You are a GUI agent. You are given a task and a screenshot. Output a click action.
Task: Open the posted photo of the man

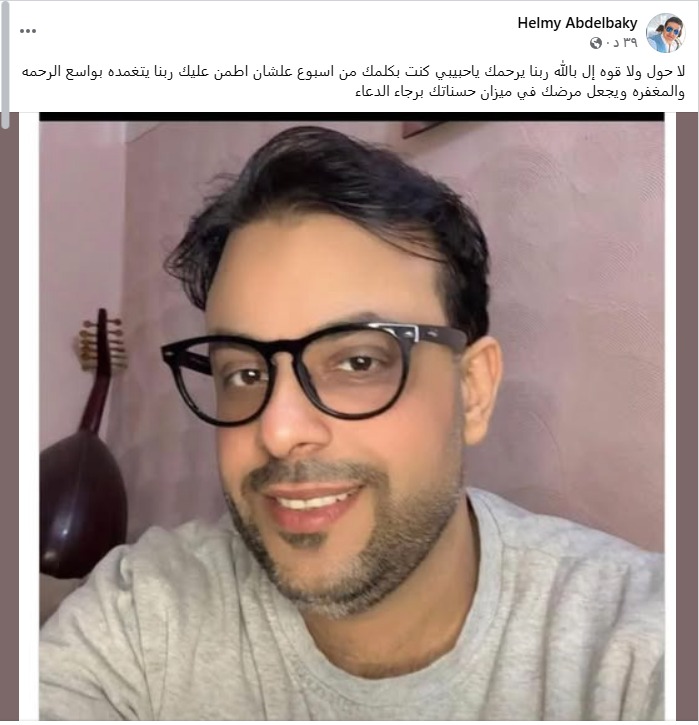click(x=351, y=416)
